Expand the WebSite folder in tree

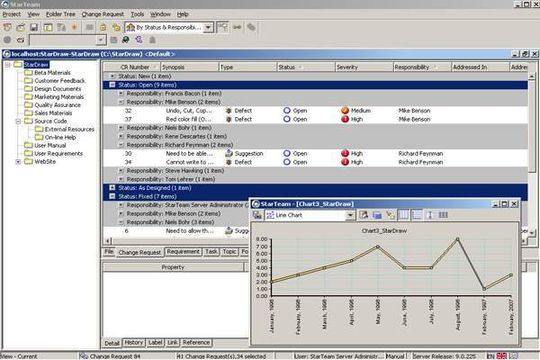[x=19, y=162]
